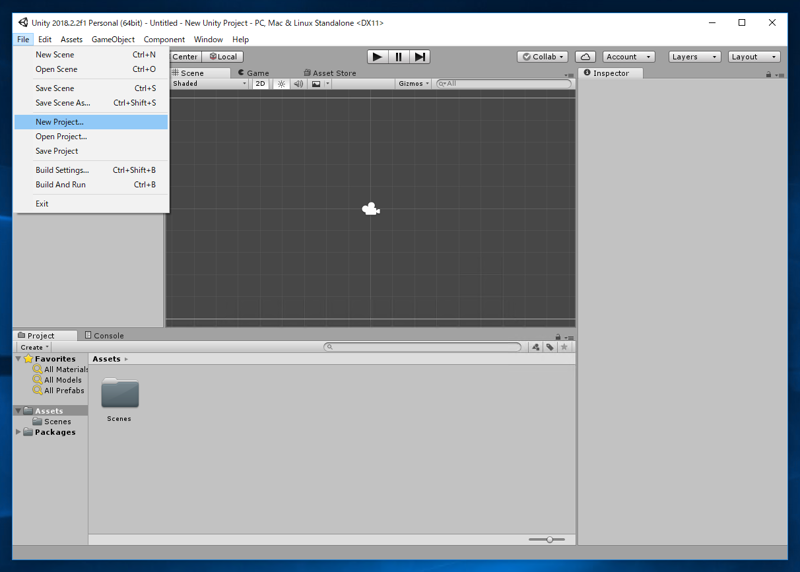This screenshot has height=572, width=800.
Task: Switch to the Asset Store tab
Action: coord(330,73)
